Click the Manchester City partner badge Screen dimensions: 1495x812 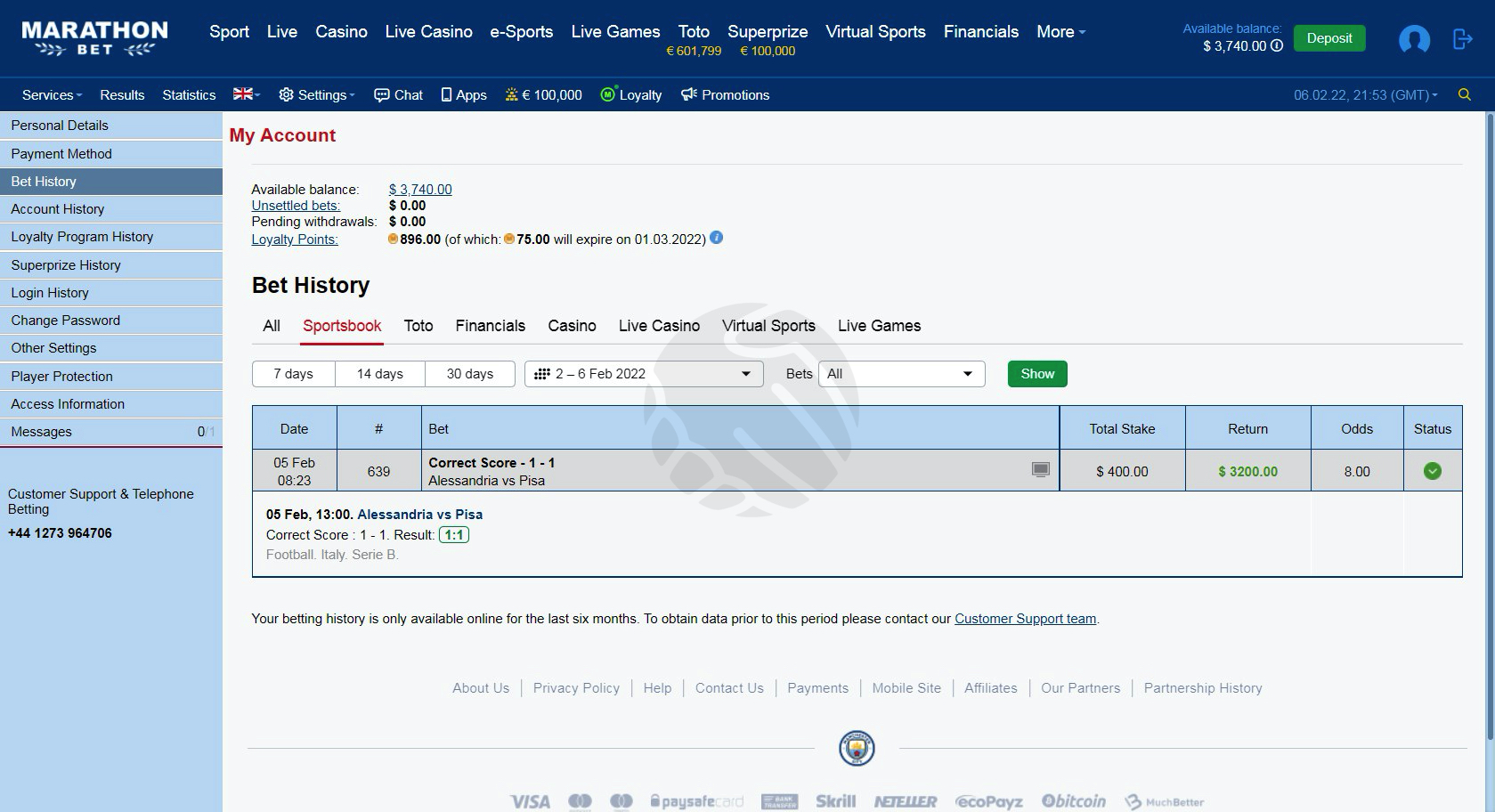[x=857, y=748]
